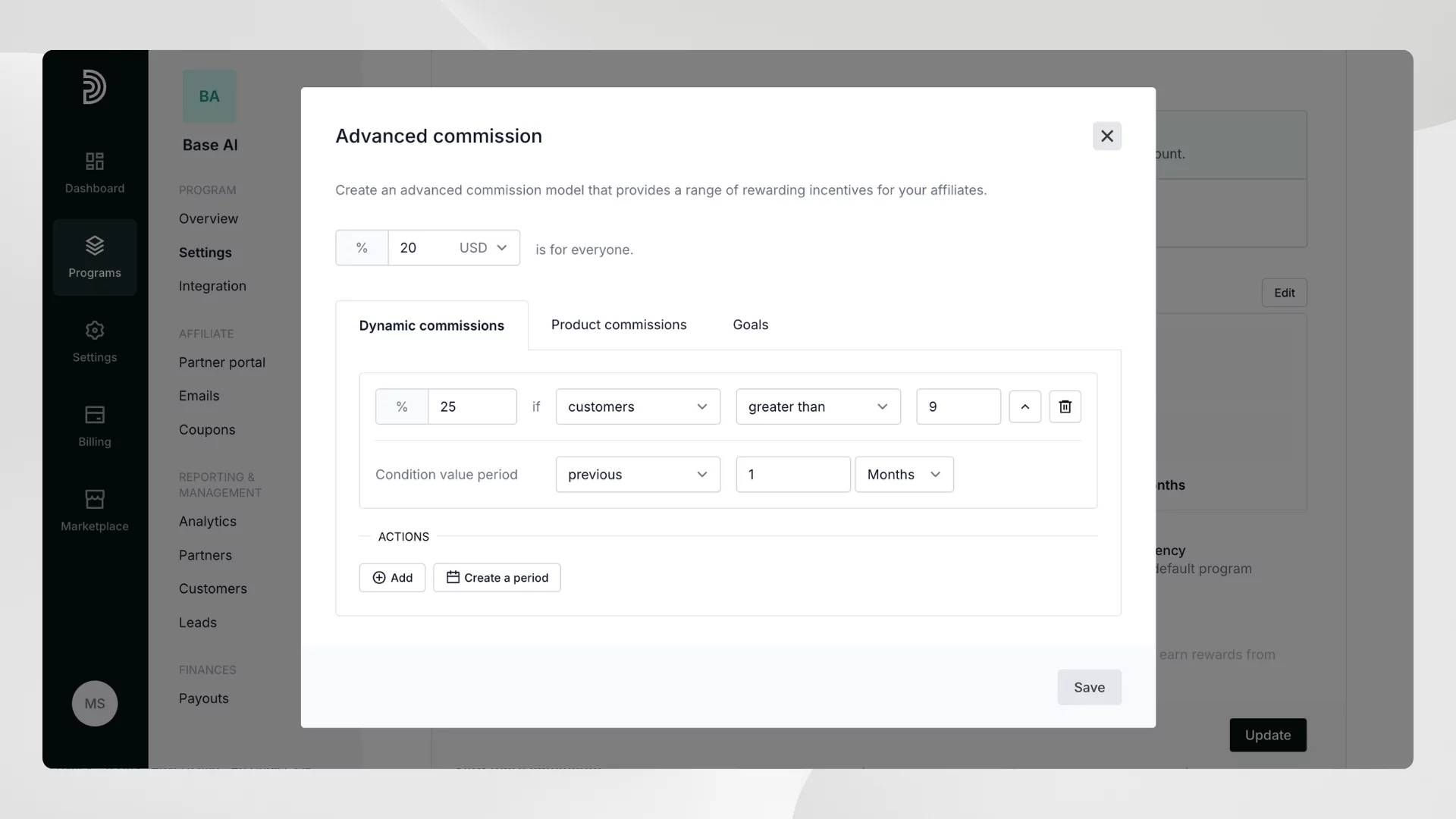Image resolution: width=1456 pixels, height=819 pixels.
Task: Open Dashboard from the sidebar icon
Action: [x=95, y=173]
